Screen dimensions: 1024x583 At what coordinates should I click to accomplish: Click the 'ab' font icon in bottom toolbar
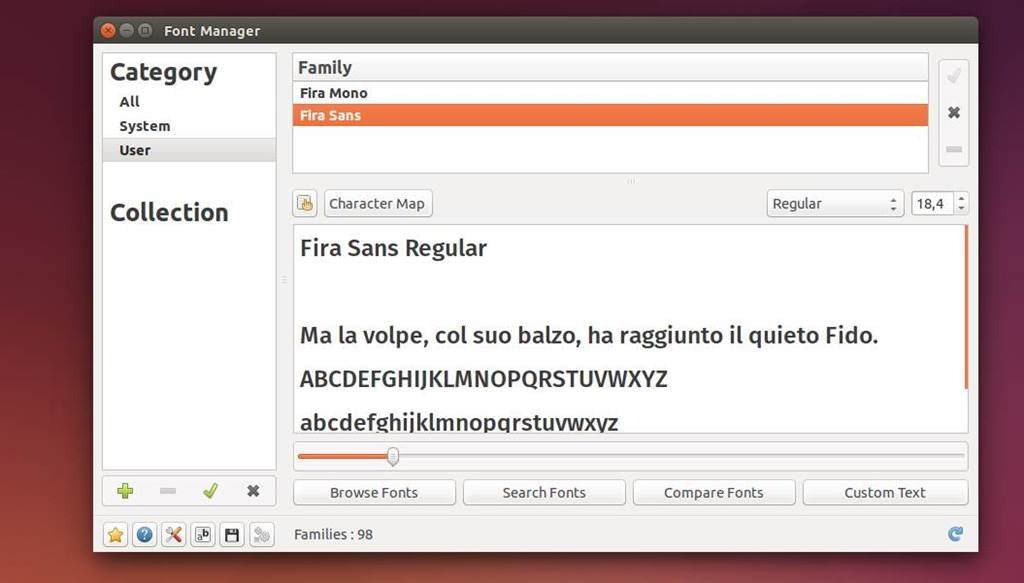(x=203, y=535)
